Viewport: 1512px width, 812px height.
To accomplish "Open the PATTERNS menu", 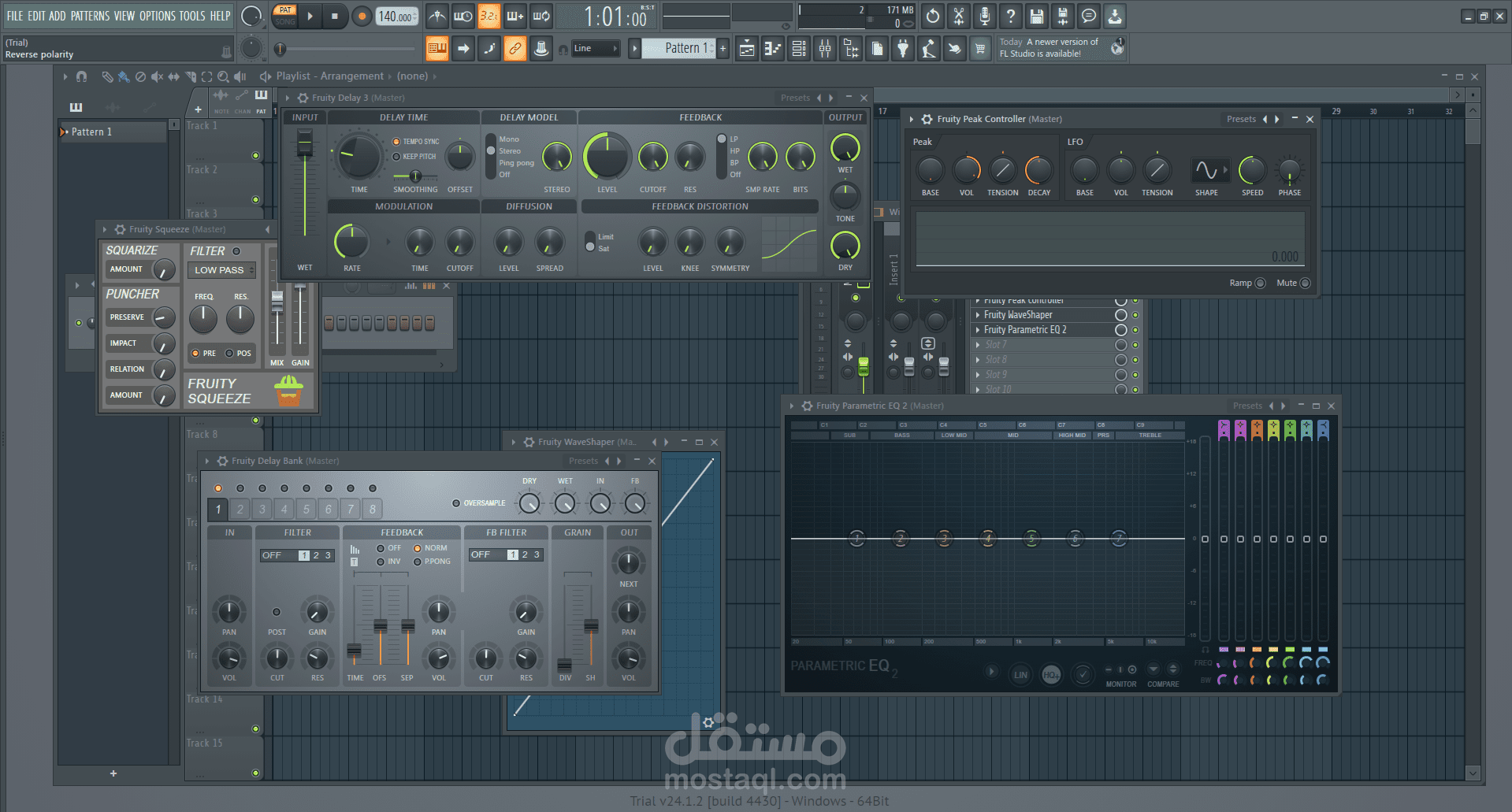I will click(x=91, y=16).
